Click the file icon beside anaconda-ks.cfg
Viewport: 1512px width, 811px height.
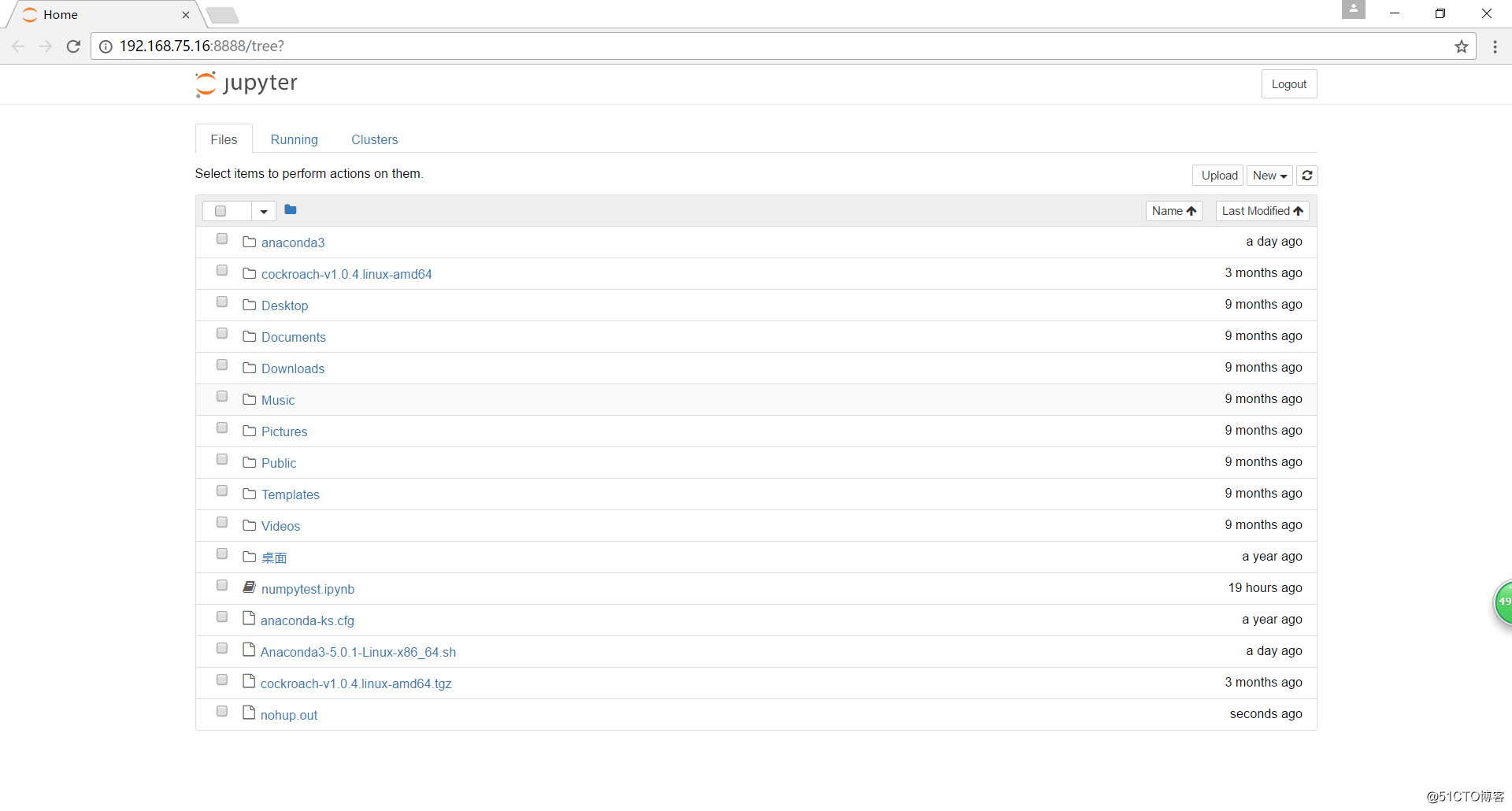(249, 618)
